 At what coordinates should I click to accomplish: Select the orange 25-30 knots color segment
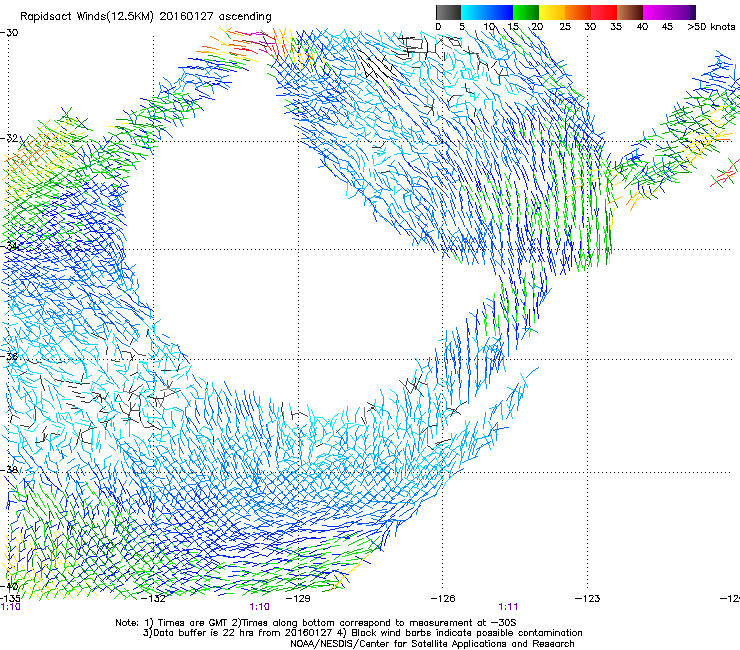(x=578, y=12)
